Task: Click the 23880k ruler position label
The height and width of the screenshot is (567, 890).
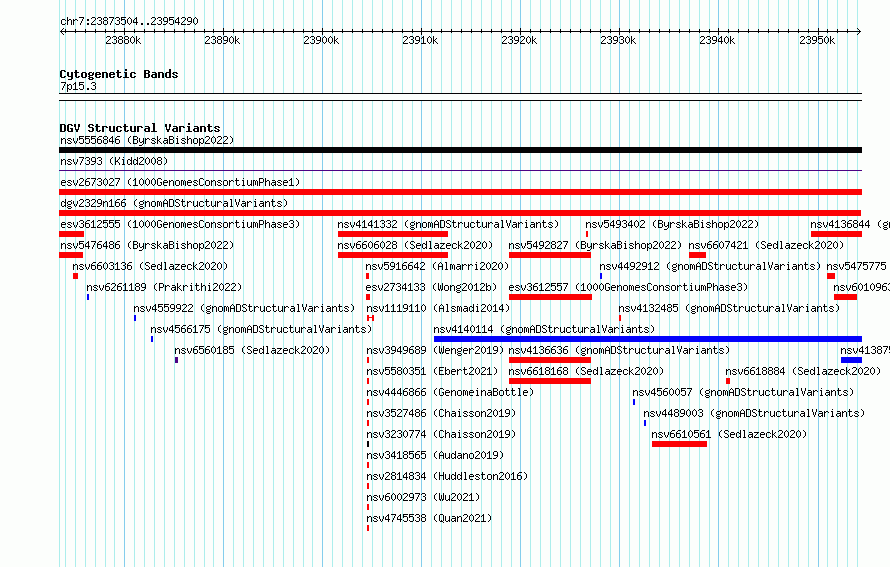Action: pos(123,40)
